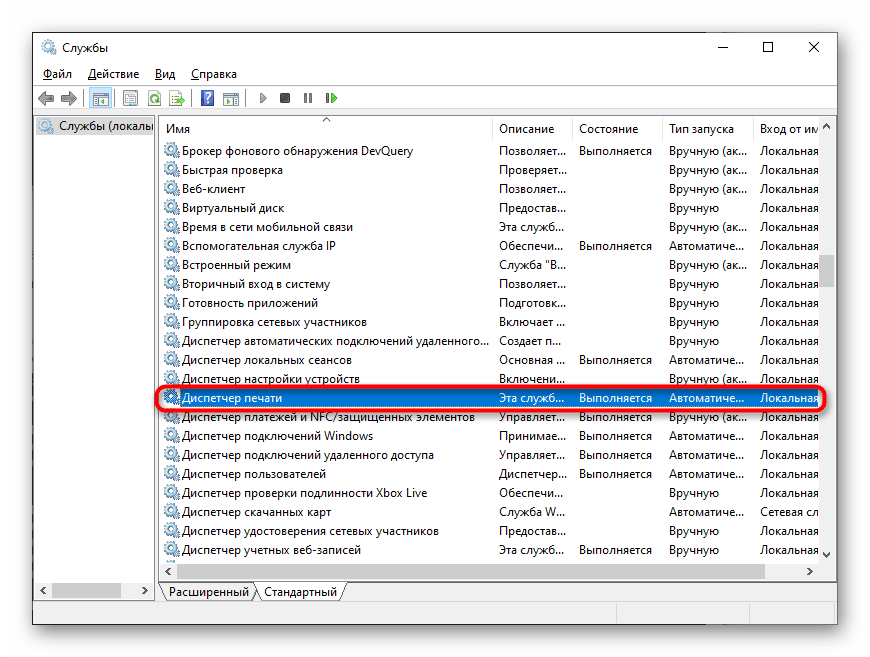Click the Export List toolbar icon
The image size is (870, 657).
click(177, 98)
